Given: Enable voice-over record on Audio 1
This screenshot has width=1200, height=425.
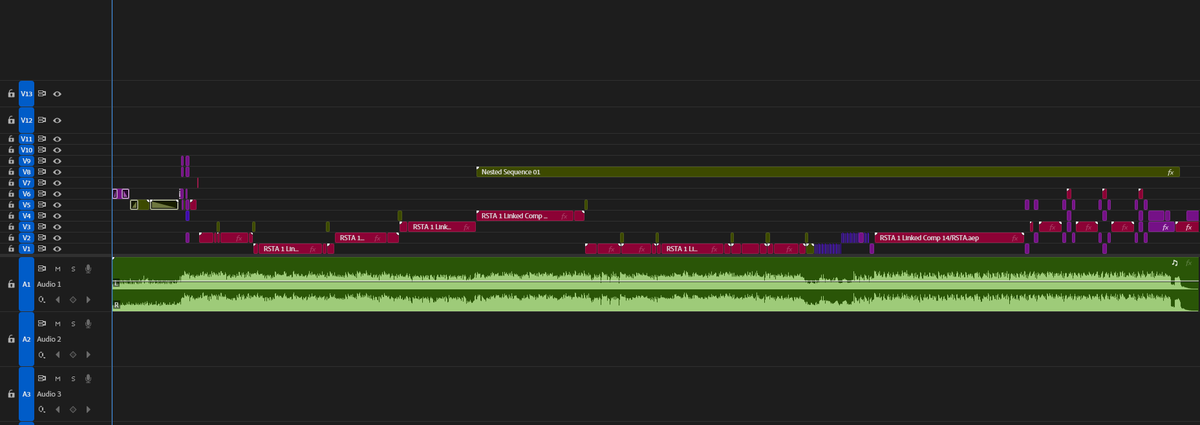Looking at the screenshot, I should [88, 269].
